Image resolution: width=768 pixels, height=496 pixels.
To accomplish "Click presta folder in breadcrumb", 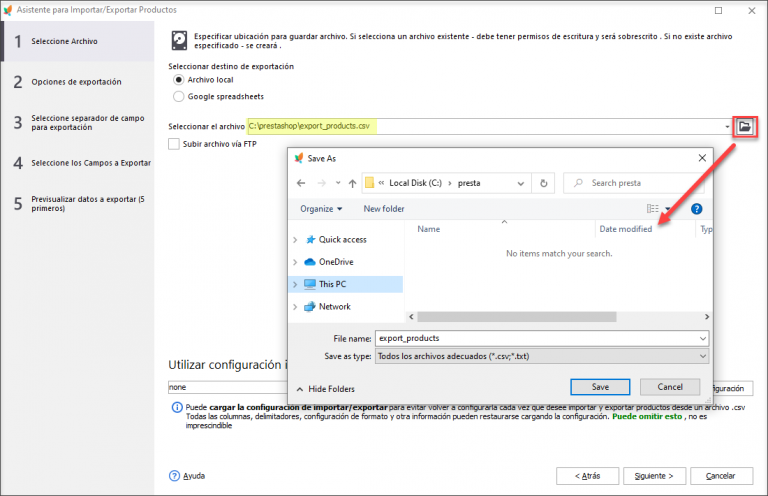I will pos(469,183).
